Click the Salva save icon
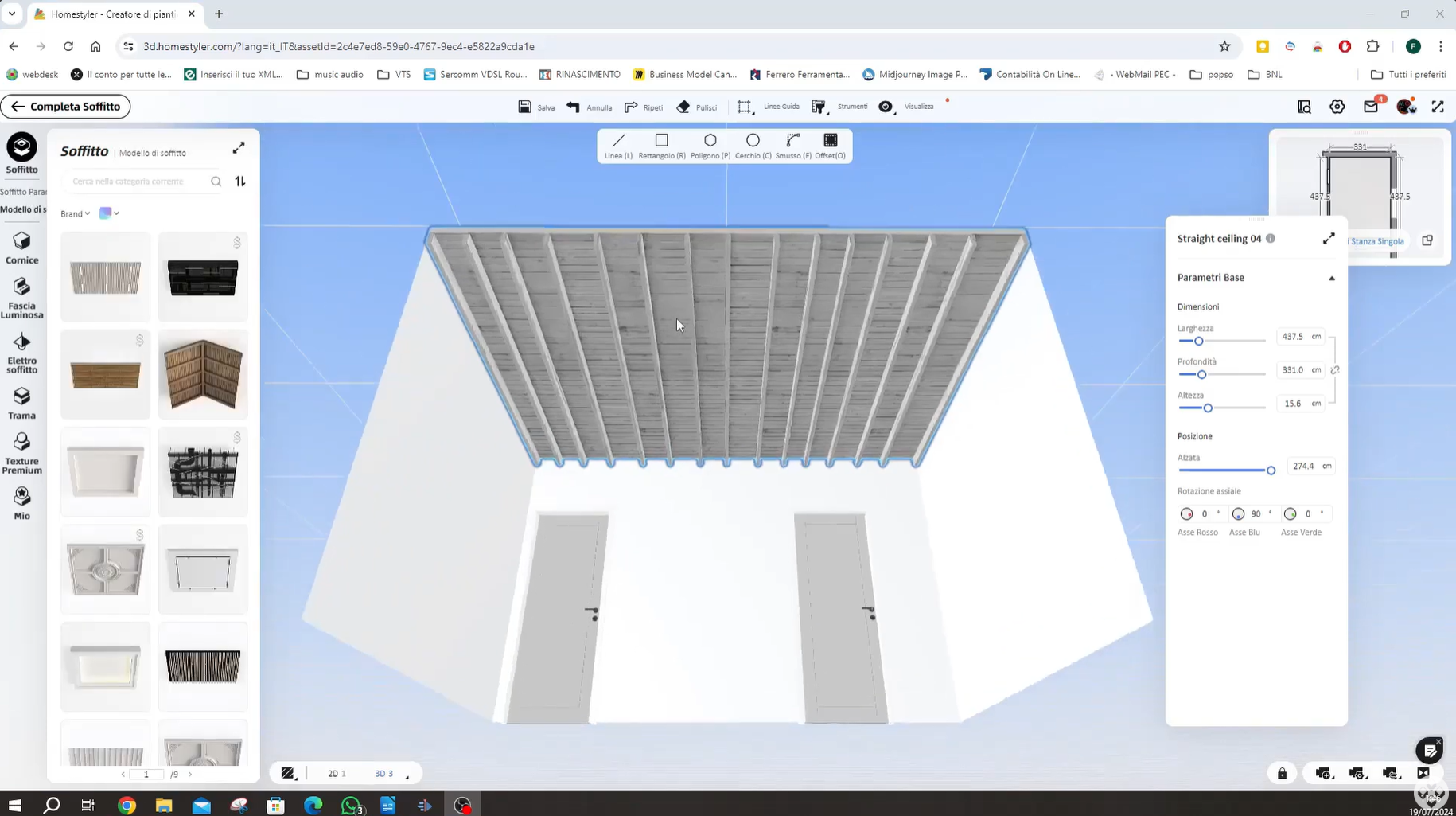1456x816 pixels. (x=525, y=107)
